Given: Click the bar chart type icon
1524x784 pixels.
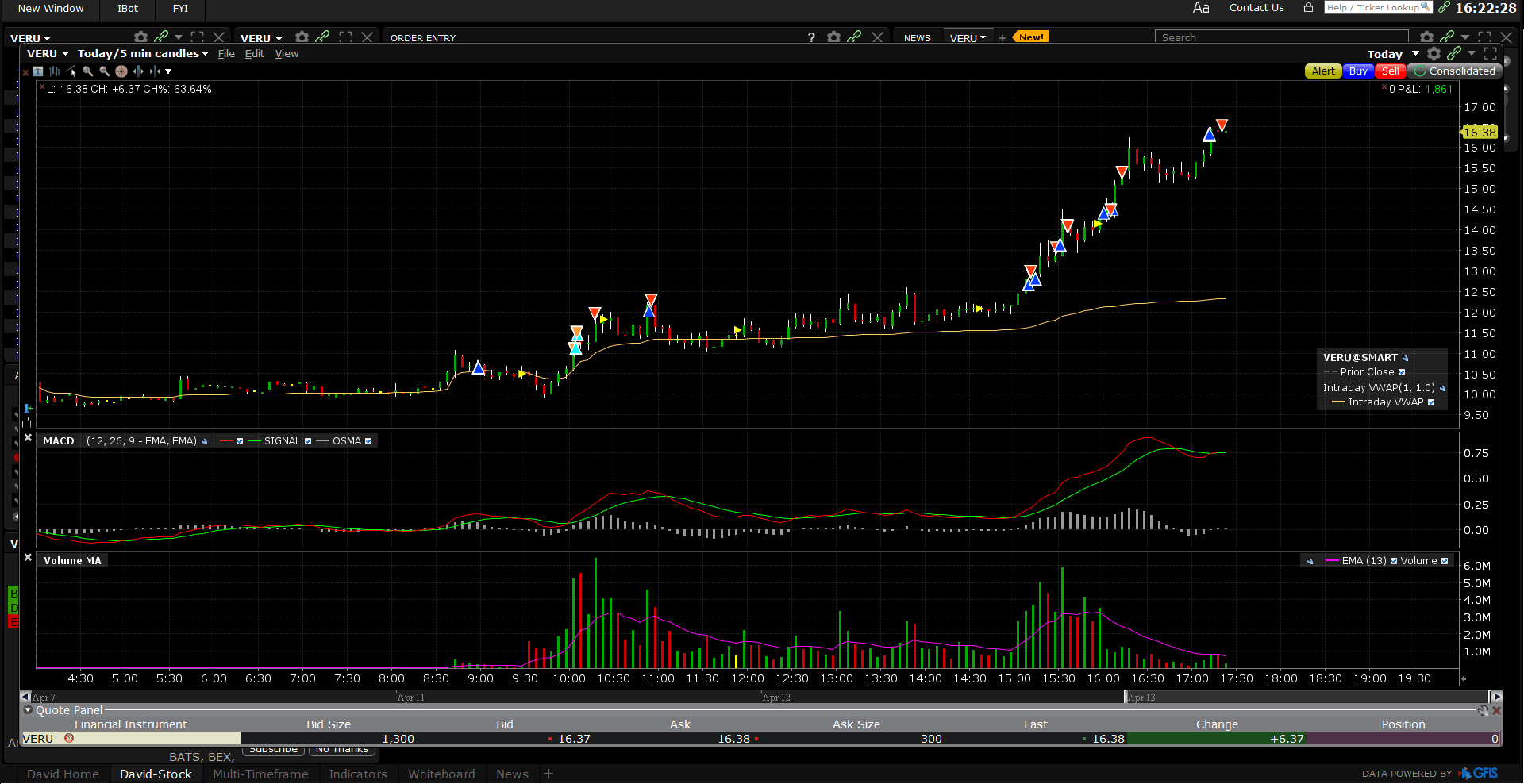Looking at the screenshot, I should 55,71.
